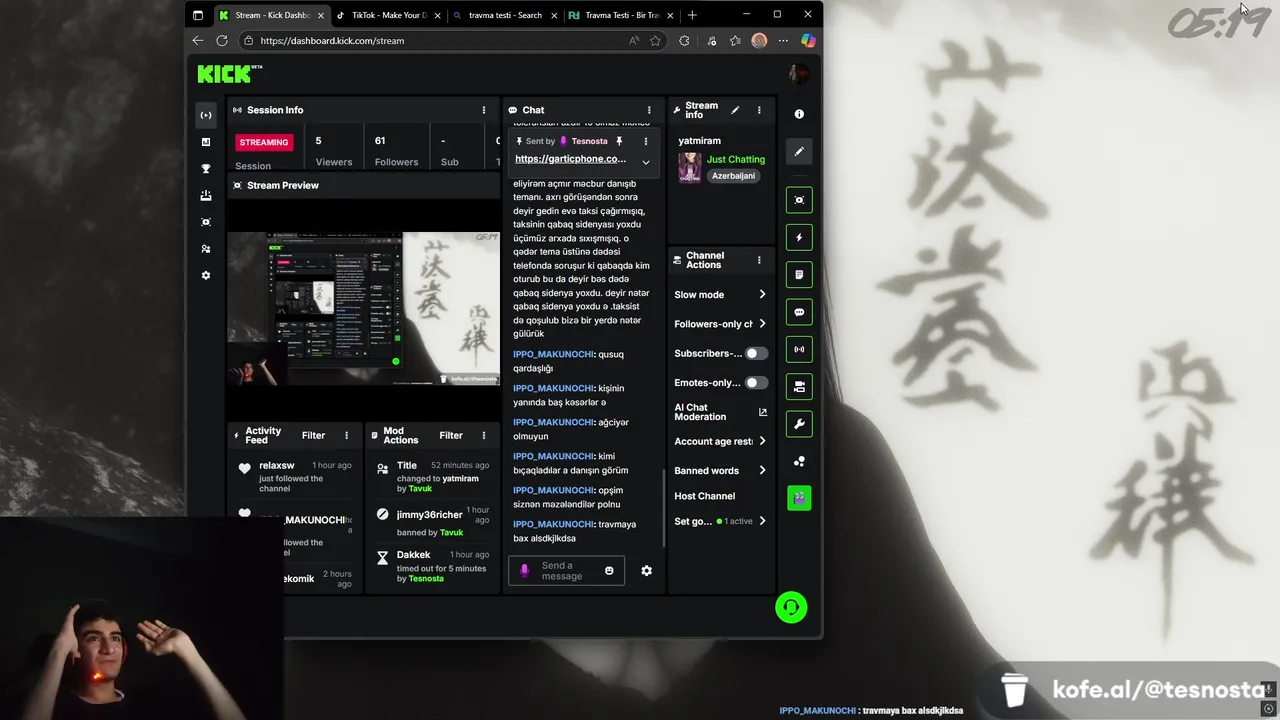Favorite this page with the star icon
The image size is (1280, 720).
(655, 41)
